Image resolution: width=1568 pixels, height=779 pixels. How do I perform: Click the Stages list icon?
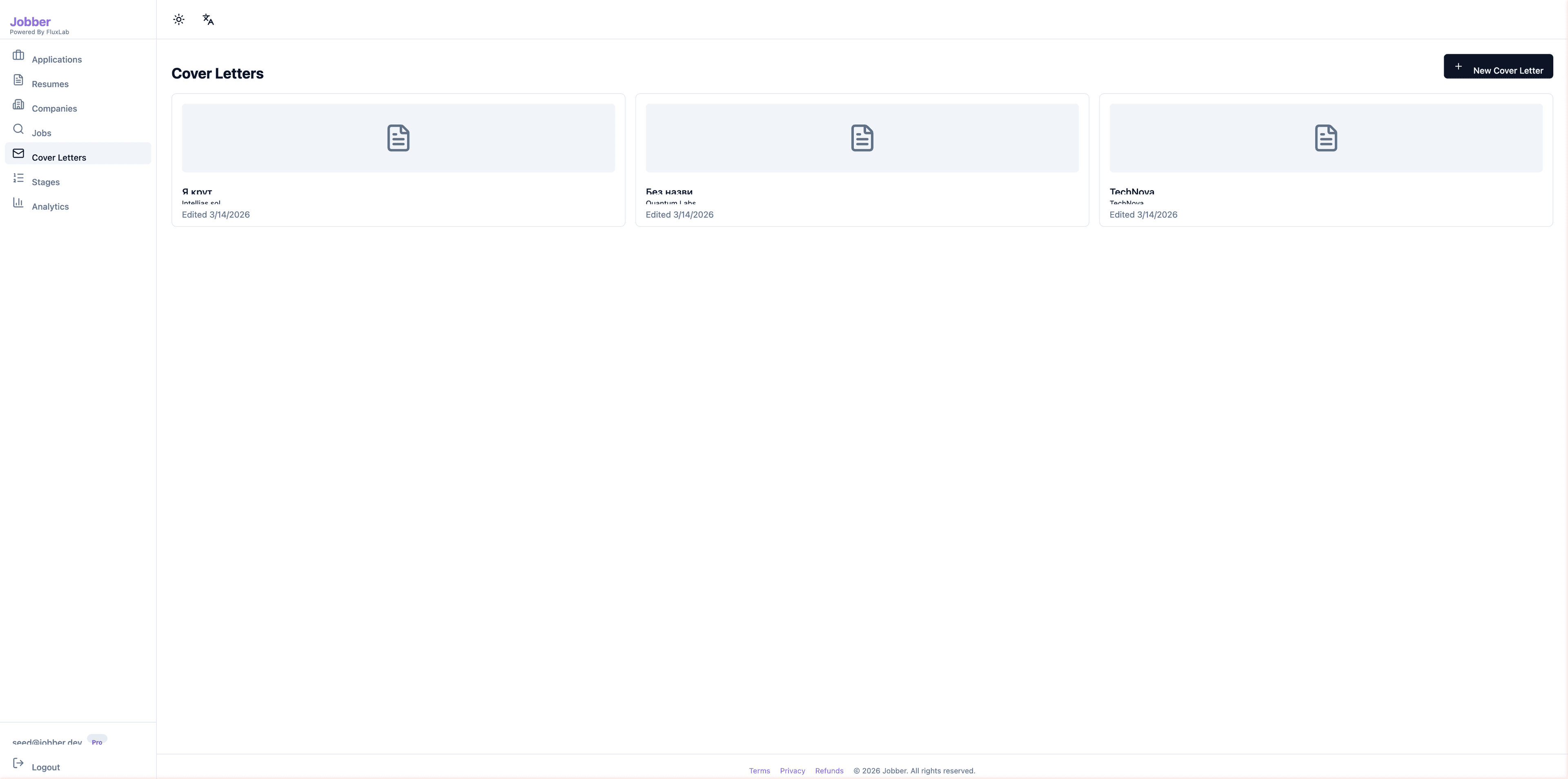pos(18,178)
